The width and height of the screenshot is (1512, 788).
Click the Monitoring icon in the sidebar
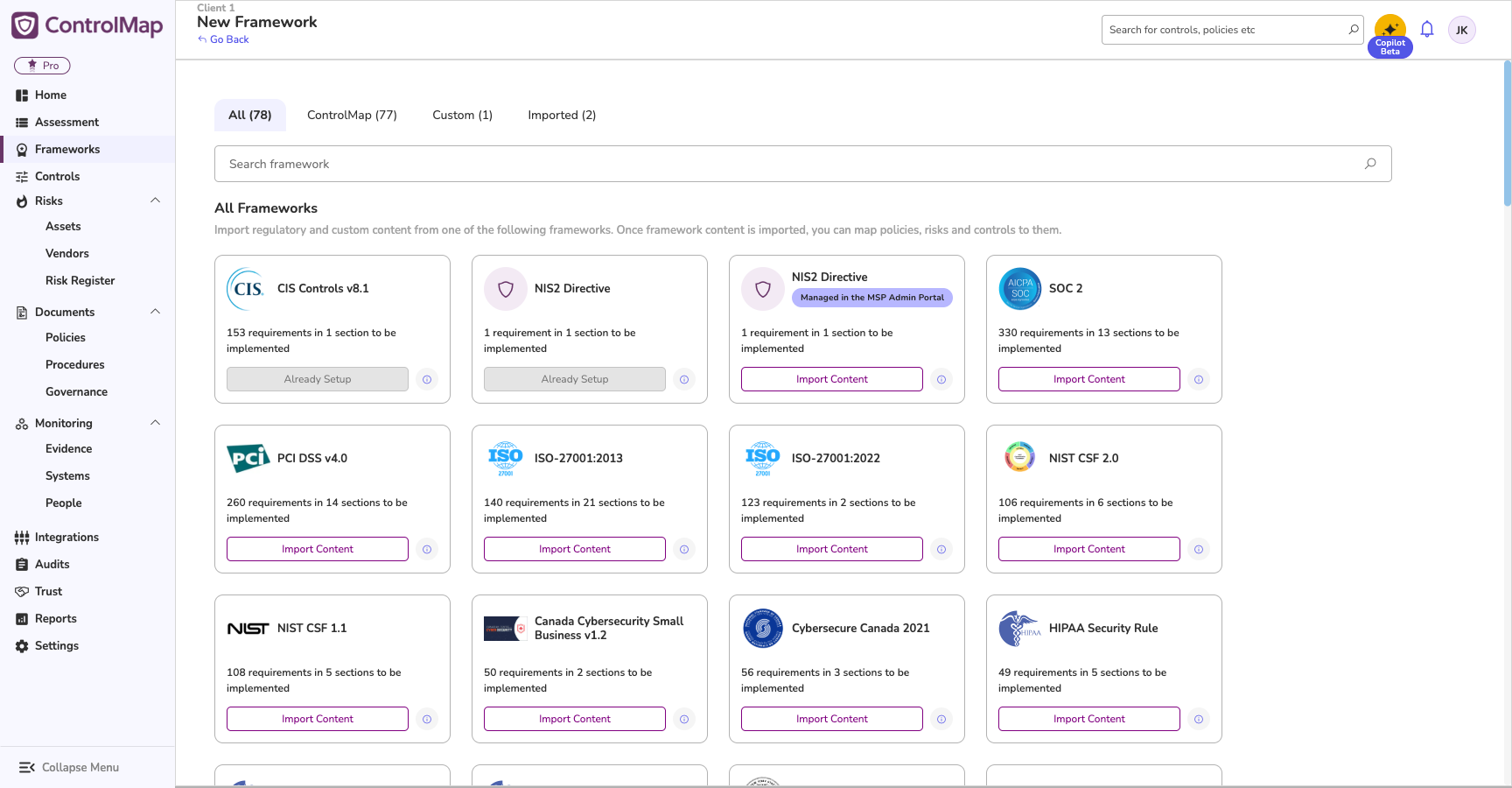tap(22, 424)
